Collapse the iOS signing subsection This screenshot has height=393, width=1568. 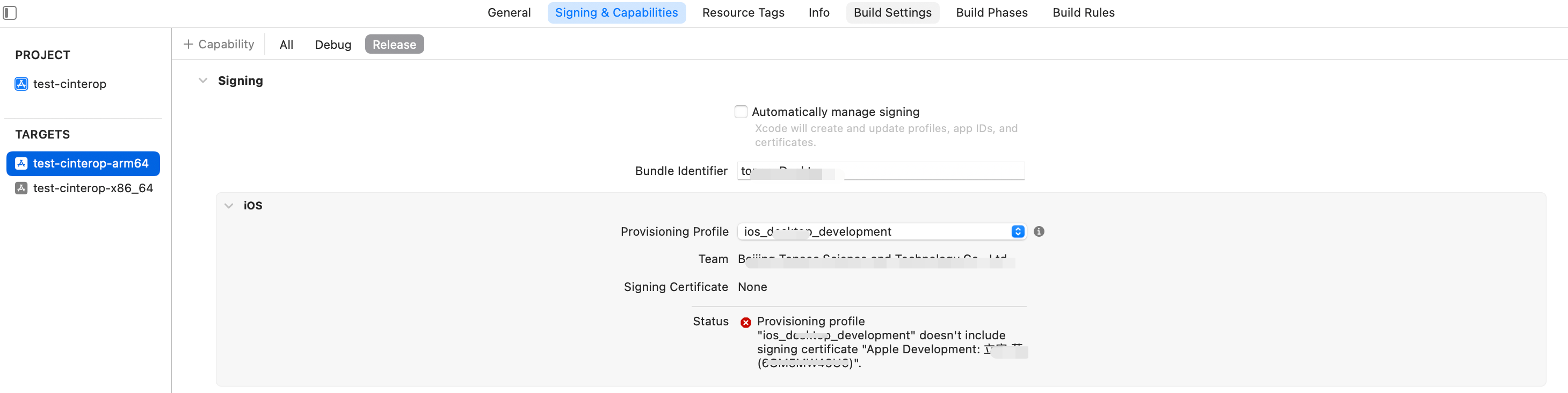click(229, 206)
